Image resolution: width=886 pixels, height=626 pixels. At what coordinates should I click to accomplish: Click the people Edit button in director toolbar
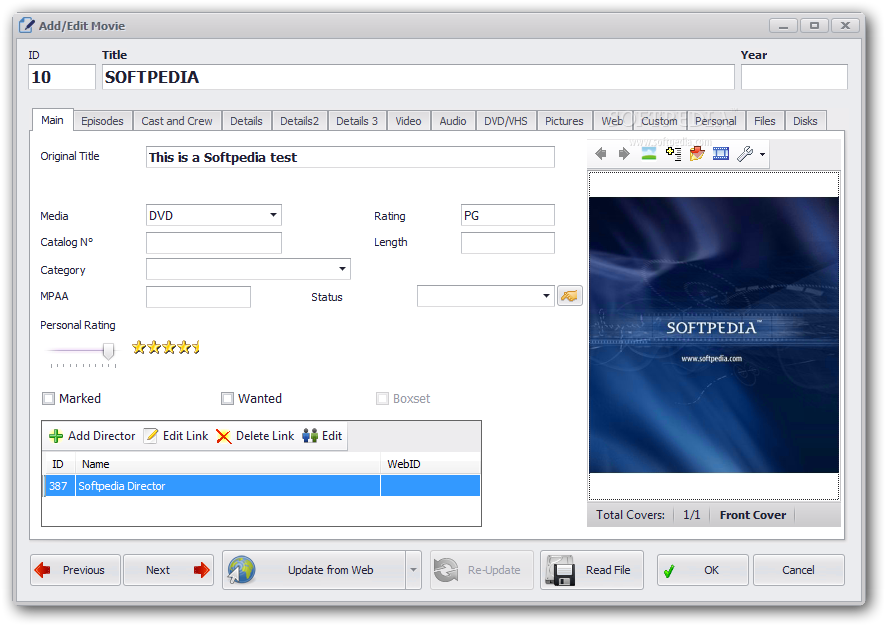322,436
